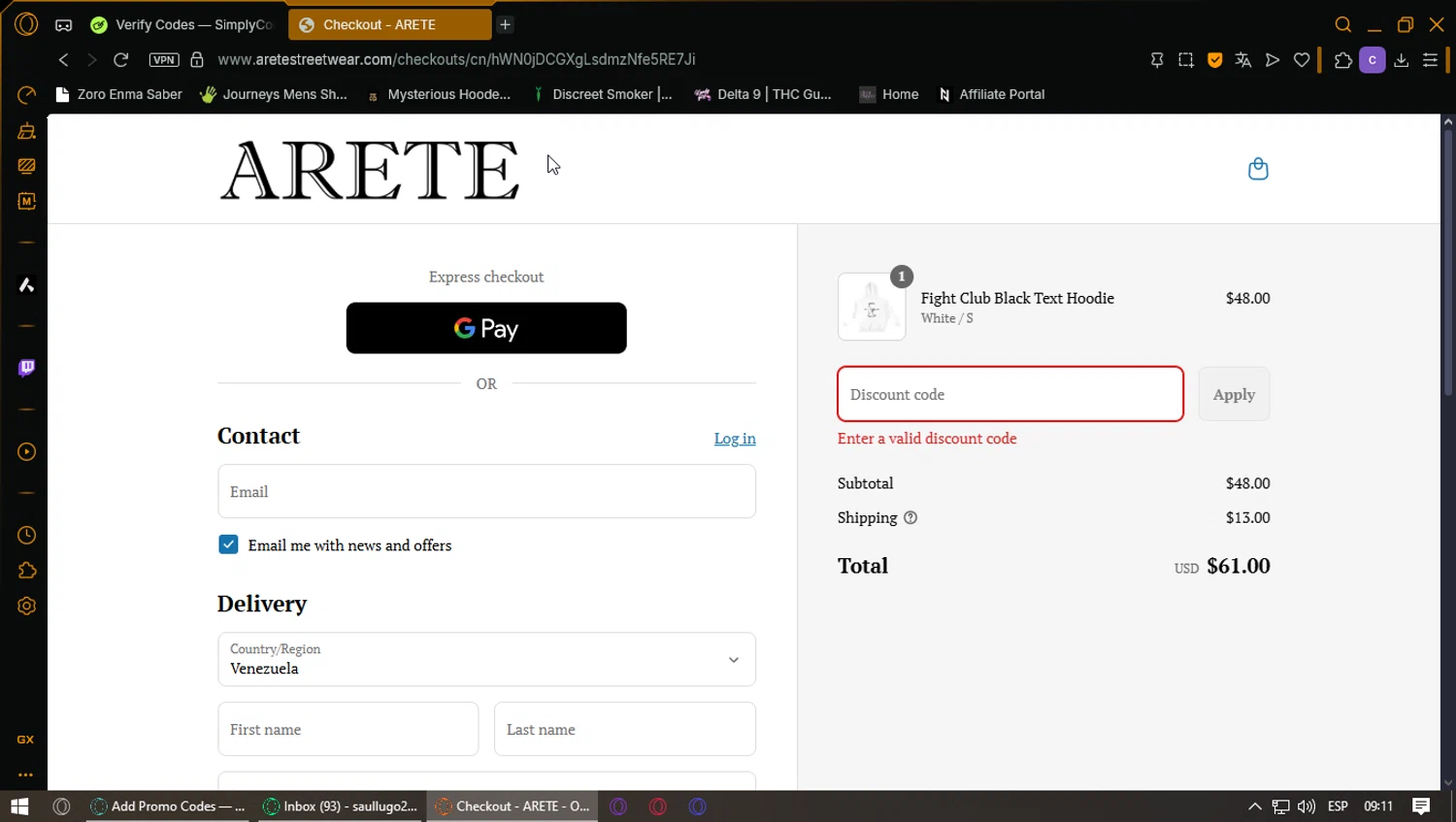
Task: Add page to bookmarks heart icon
Action: [1302, 60]
